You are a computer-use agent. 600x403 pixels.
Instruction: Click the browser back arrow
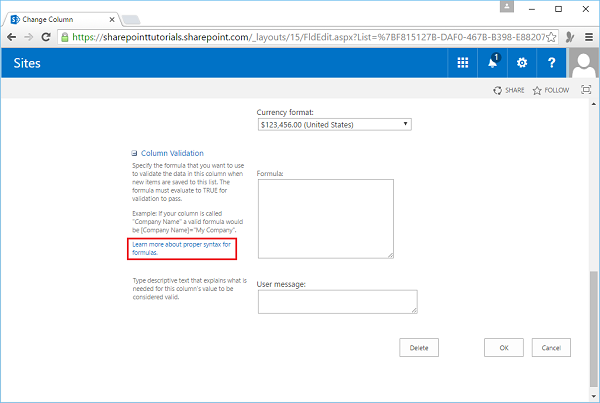(x=11, y=36)
